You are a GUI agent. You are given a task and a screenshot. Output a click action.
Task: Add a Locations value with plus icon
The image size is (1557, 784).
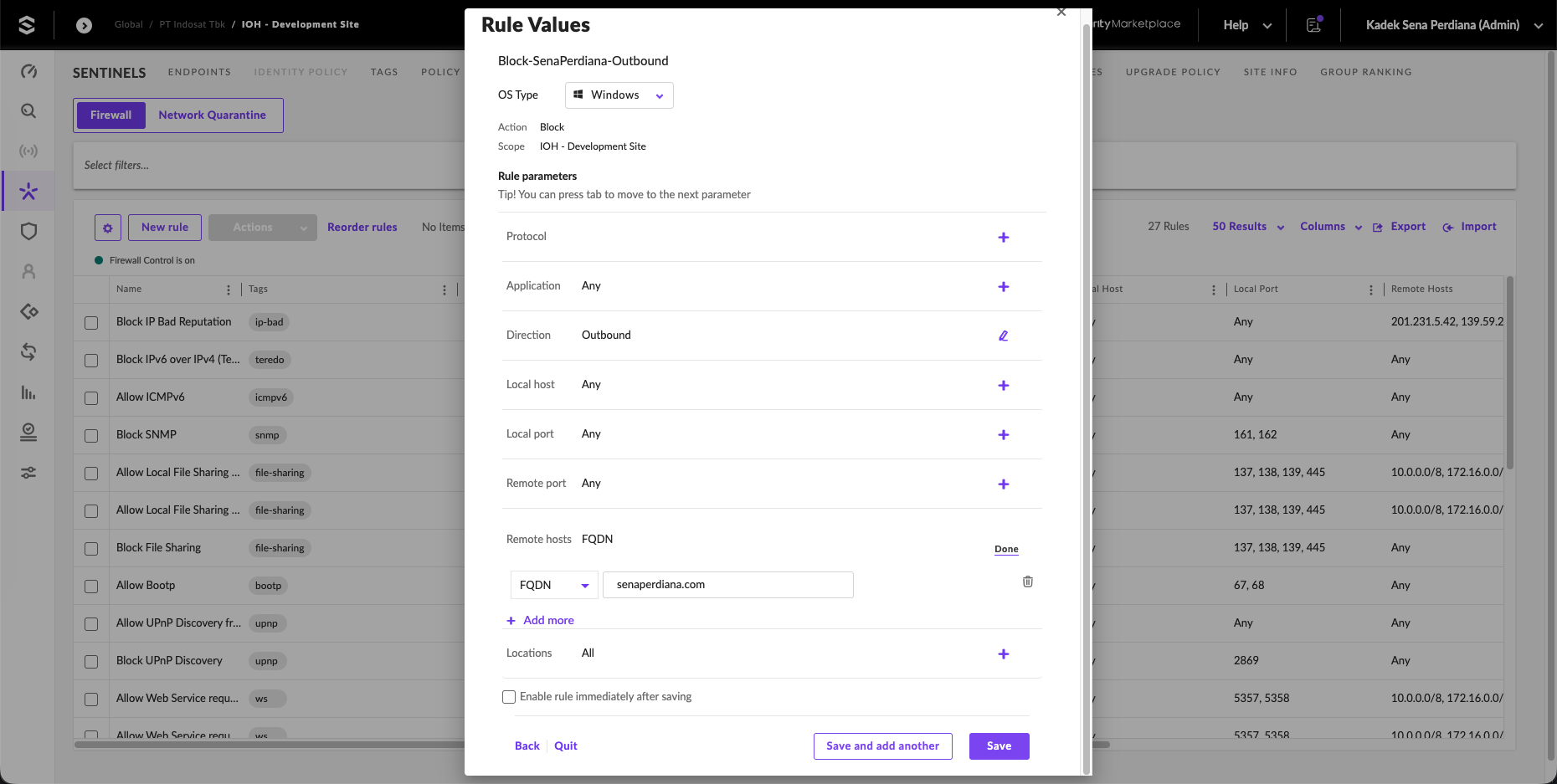(x=1003, y=654)
